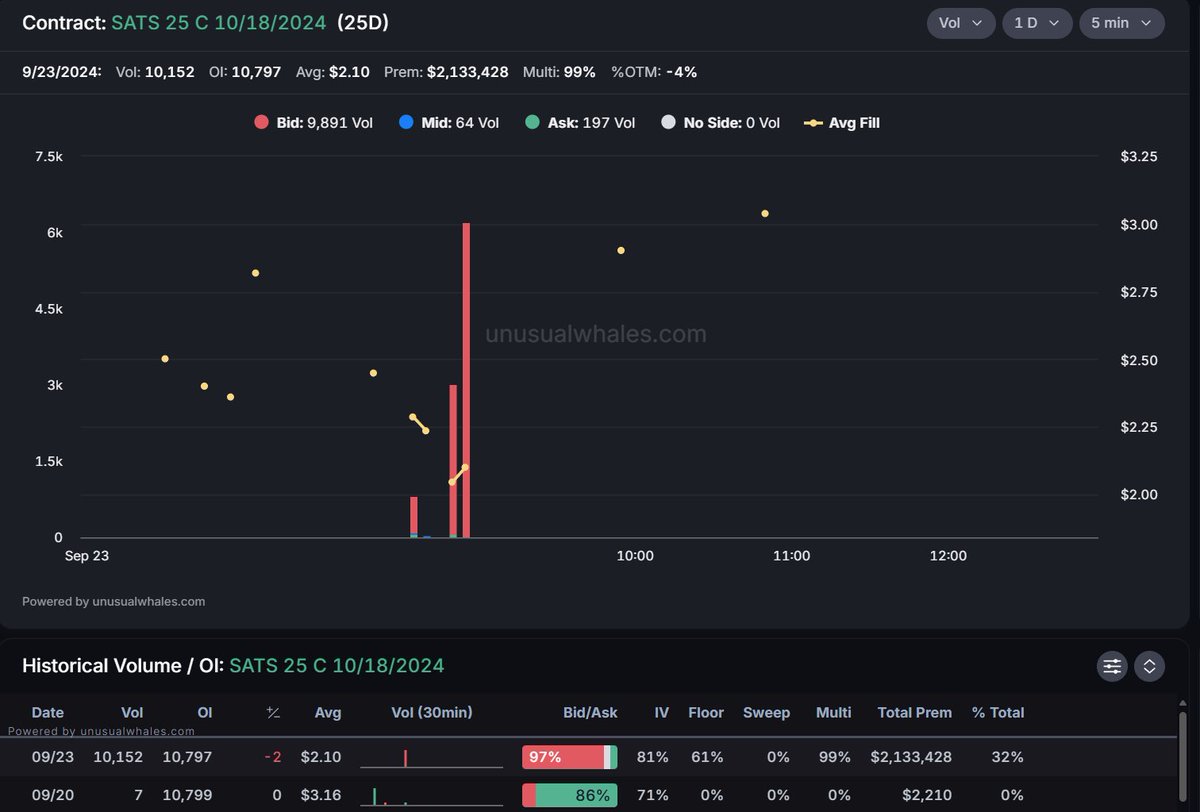The height and width of the screenshot is (812, 1200).
Task: Click the 09/20 30-min volume sparkline
Action: coord(431,796)
